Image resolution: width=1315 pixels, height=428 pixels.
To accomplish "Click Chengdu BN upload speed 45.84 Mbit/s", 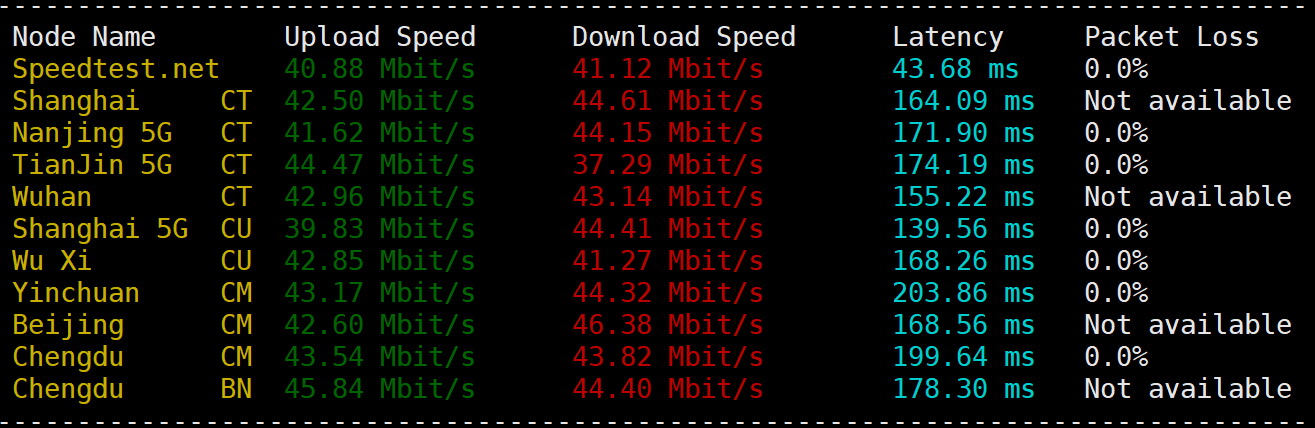I will [380, 389].
